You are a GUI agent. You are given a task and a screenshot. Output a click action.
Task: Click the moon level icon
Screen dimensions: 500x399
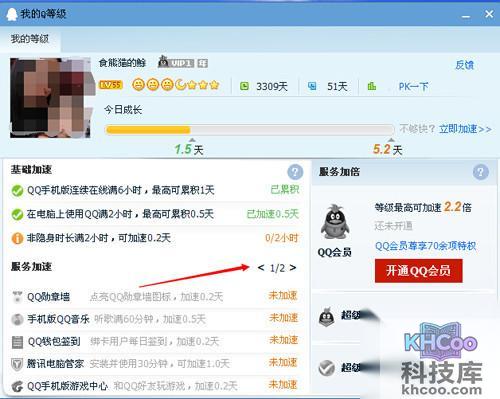click(x=180, y=85)
